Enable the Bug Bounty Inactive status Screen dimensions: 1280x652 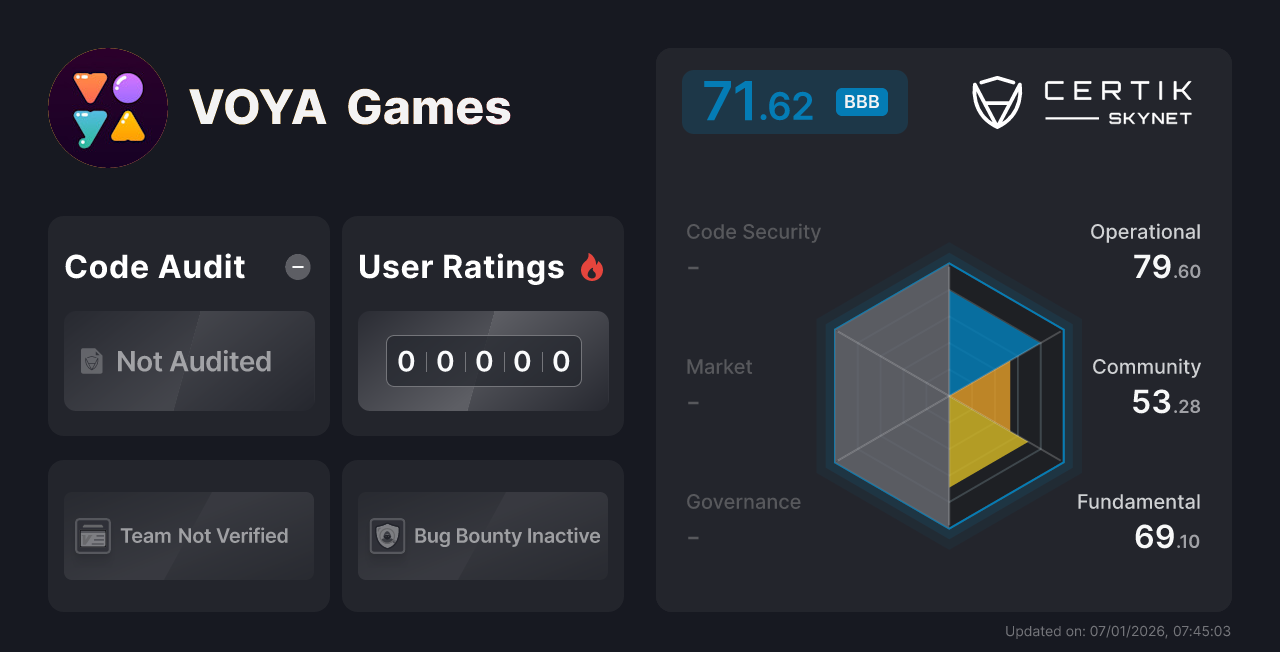[x=482, y=536]
